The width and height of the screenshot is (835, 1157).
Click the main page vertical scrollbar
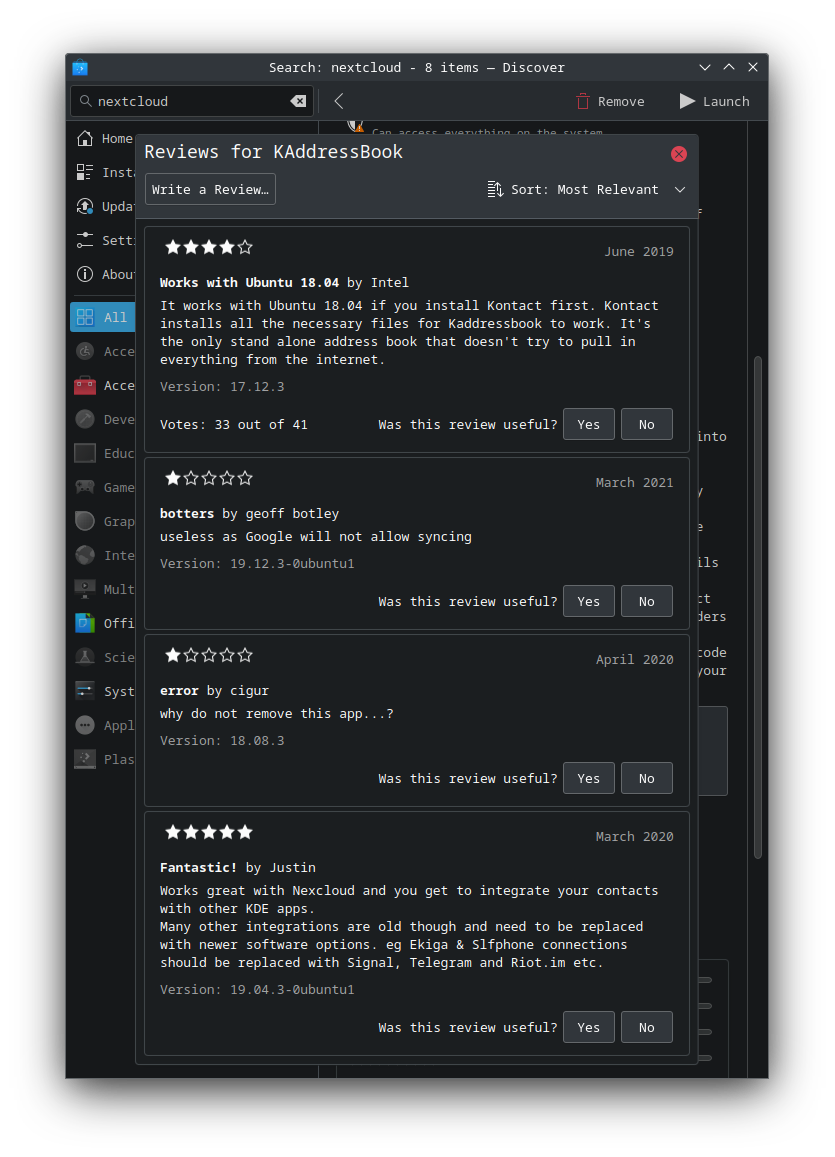coord(758,607)
